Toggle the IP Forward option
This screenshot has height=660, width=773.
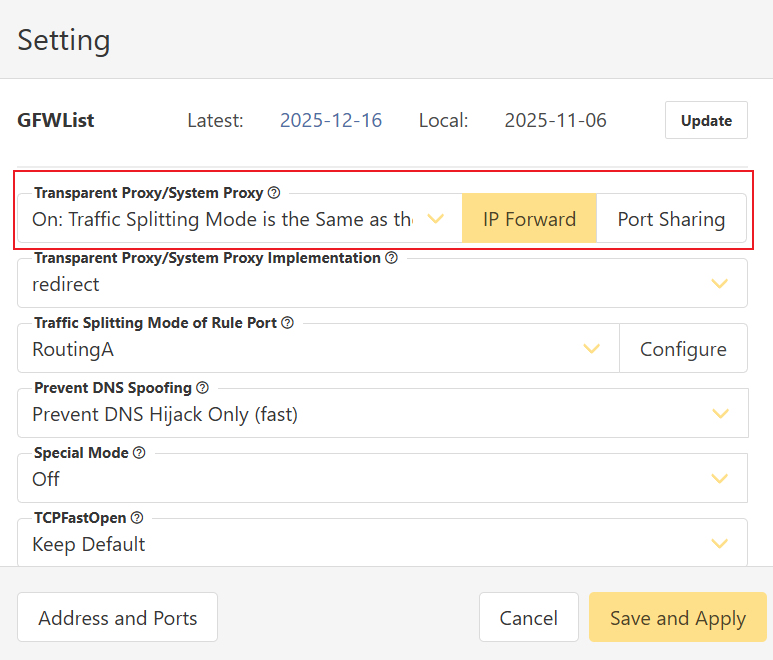click(529, 219)
